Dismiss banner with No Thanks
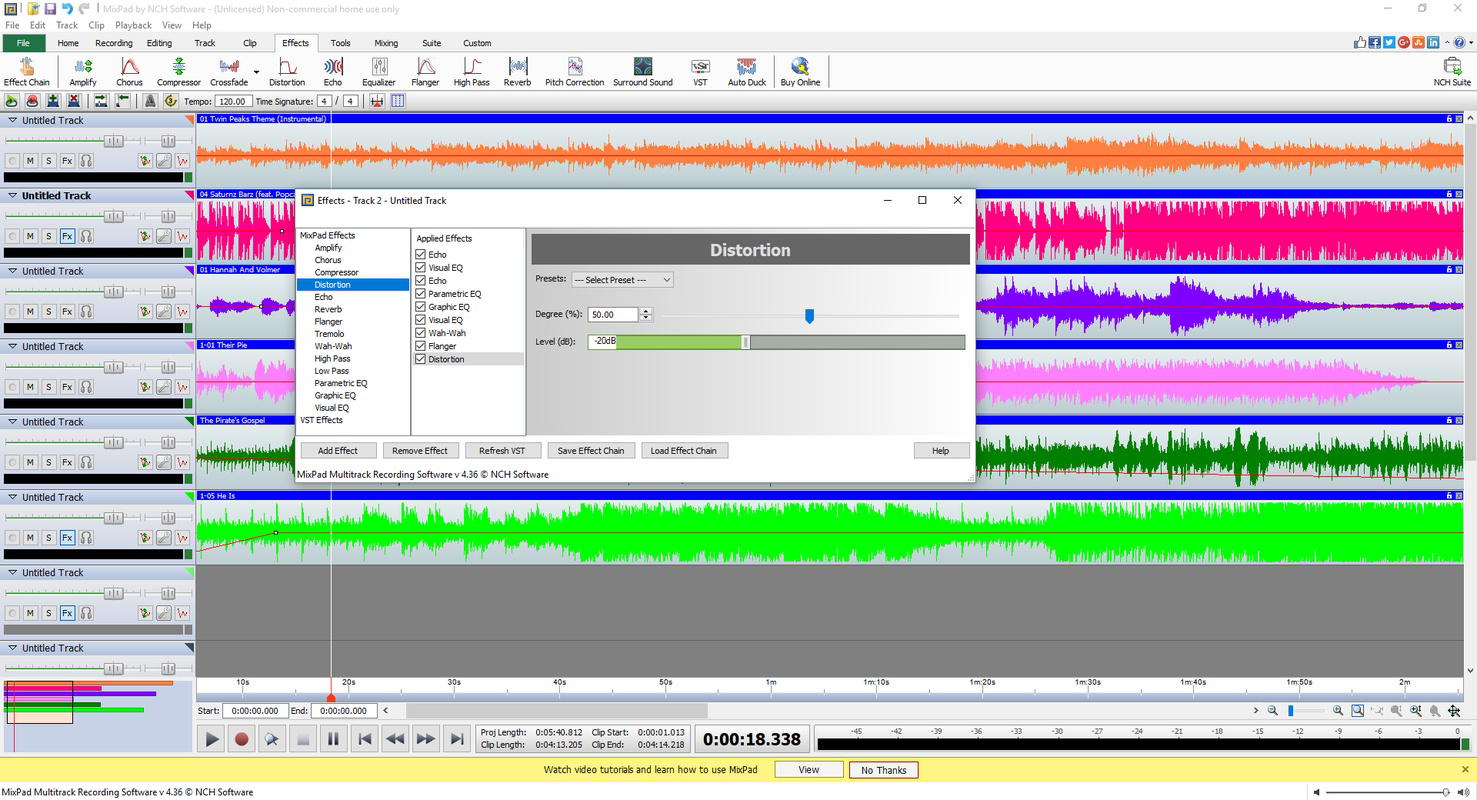The width and height of the screenshot is (1477, 800). (884, 770)
